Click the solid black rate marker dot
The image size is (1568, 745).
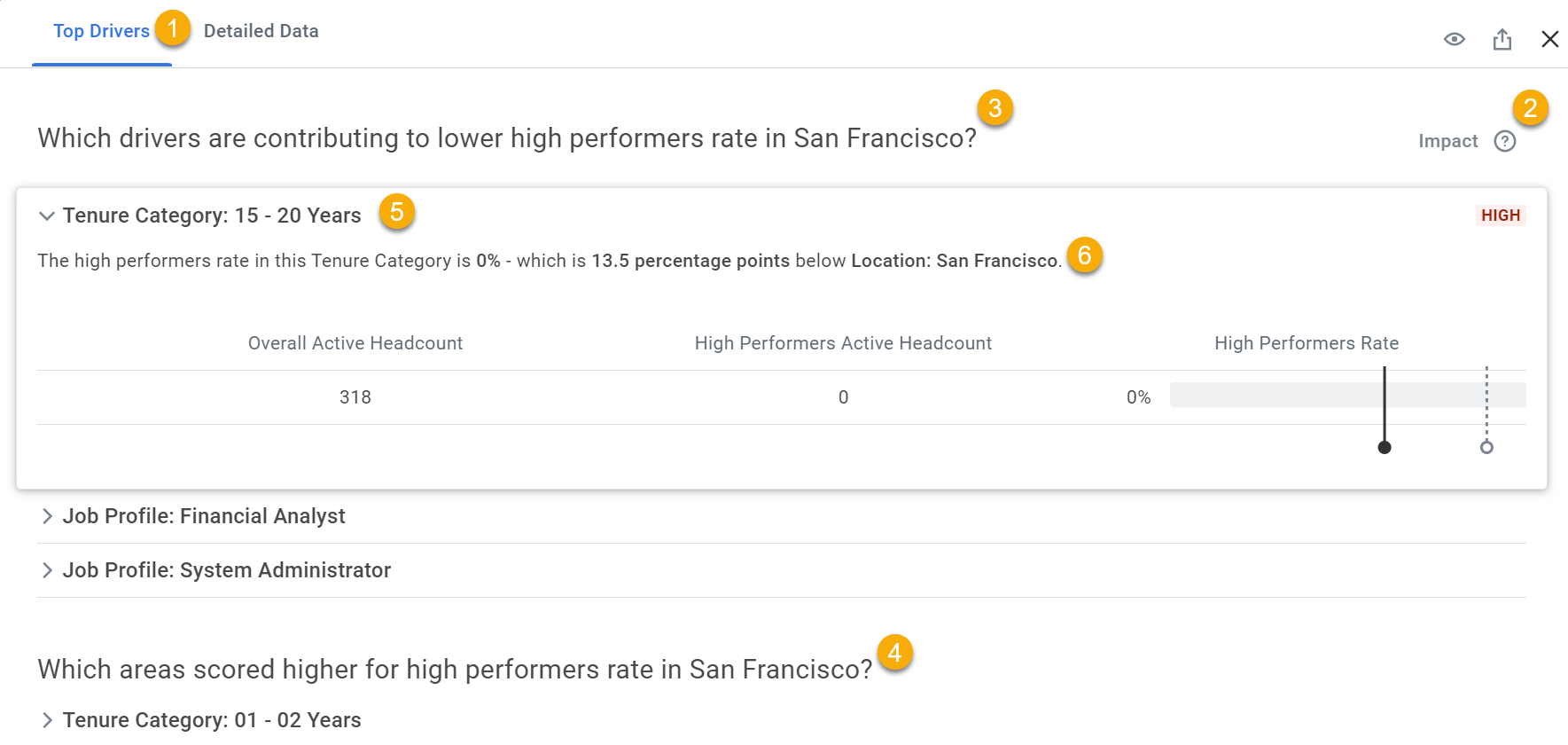pos(1384,447)
